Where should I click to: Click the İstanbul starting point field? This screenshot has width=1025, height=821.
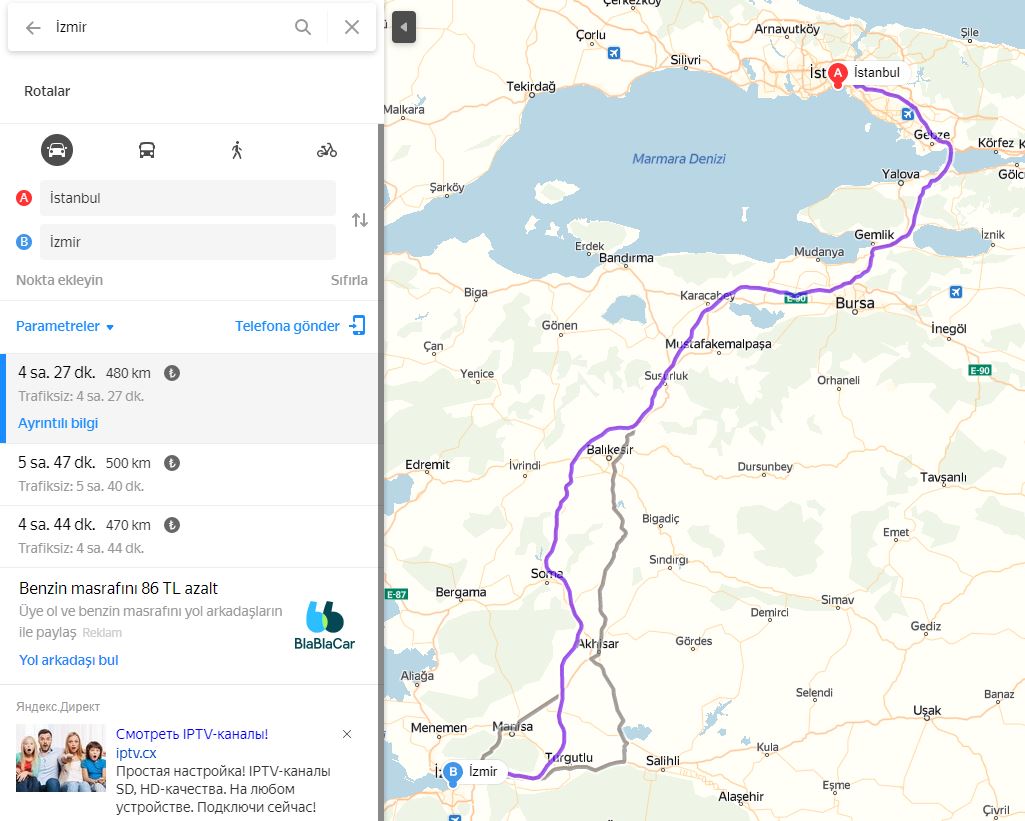[188, 198]
